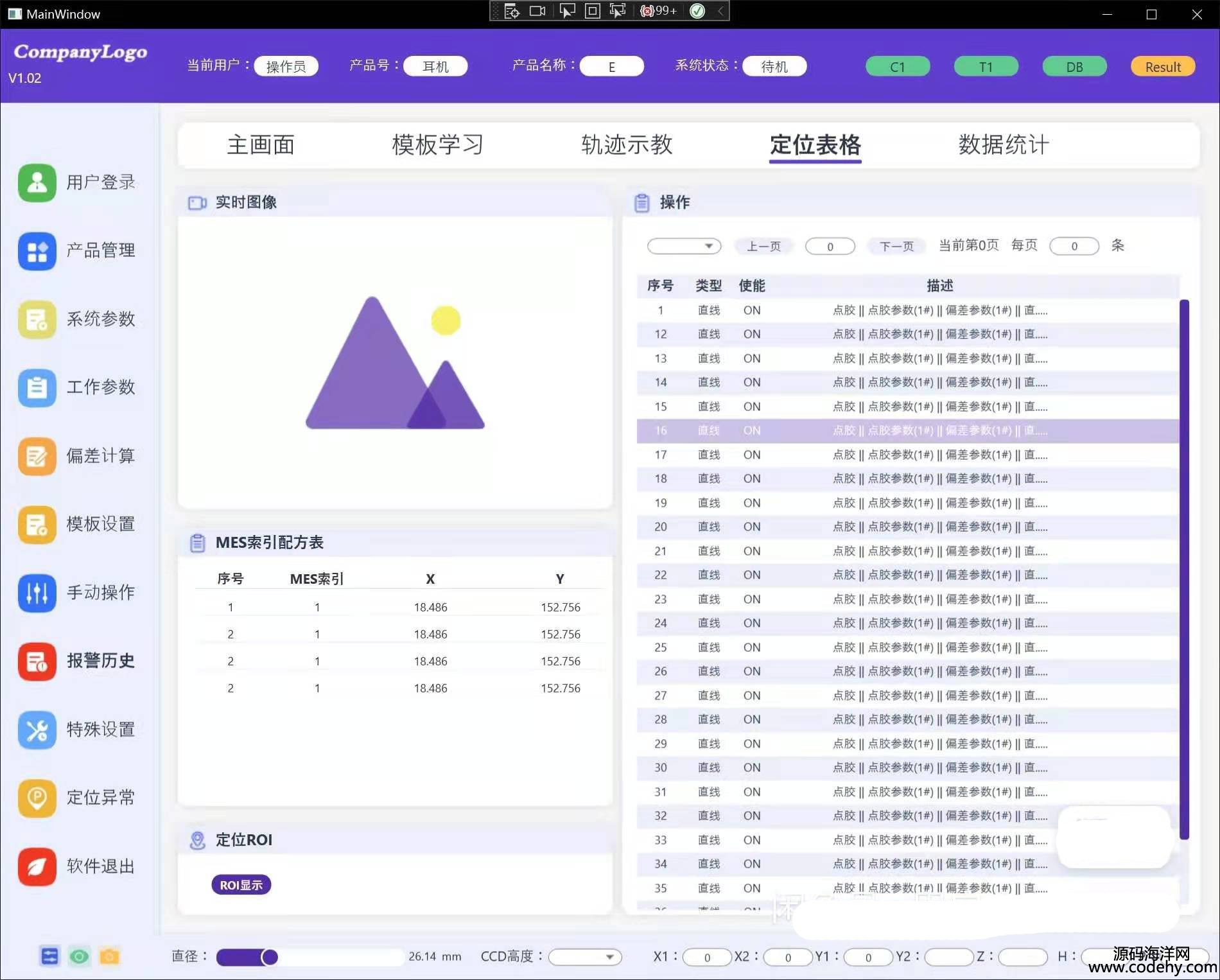
Task: Click 待机 system status field
Action: 774,67
